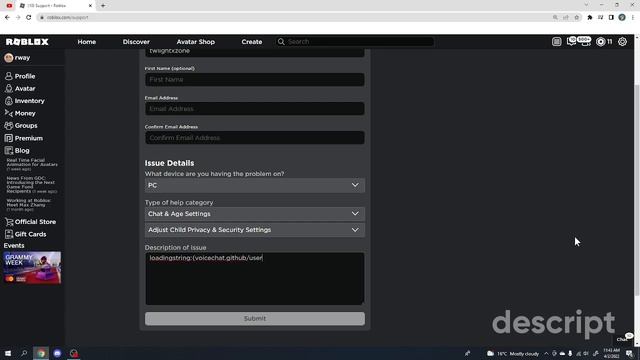Open Real Time Facial Animation blog post
This screenshot has height=360, width=640.
tap(32, 164)
